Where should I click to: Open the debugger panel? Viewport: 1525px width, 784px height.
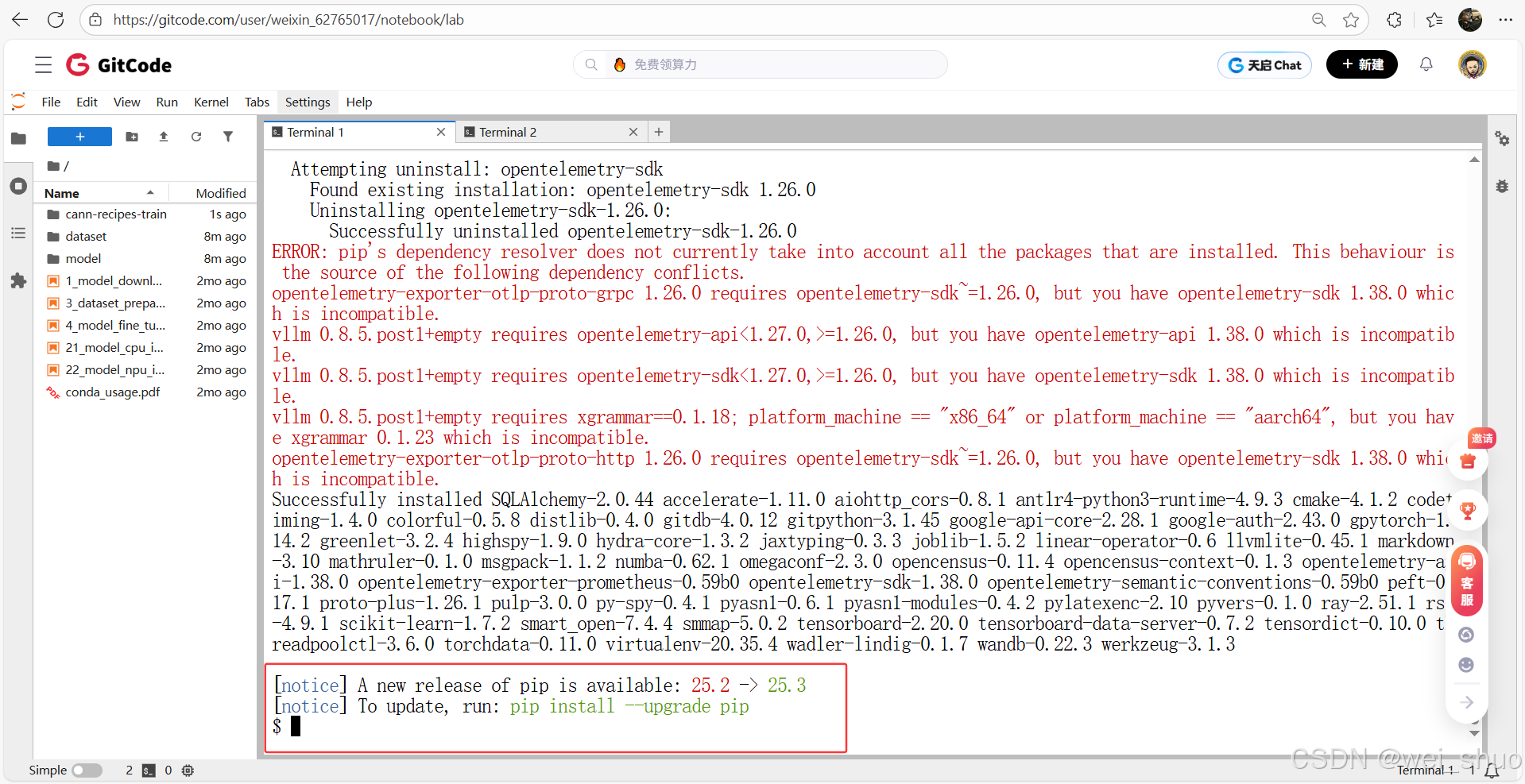(x=1502, y=186)
